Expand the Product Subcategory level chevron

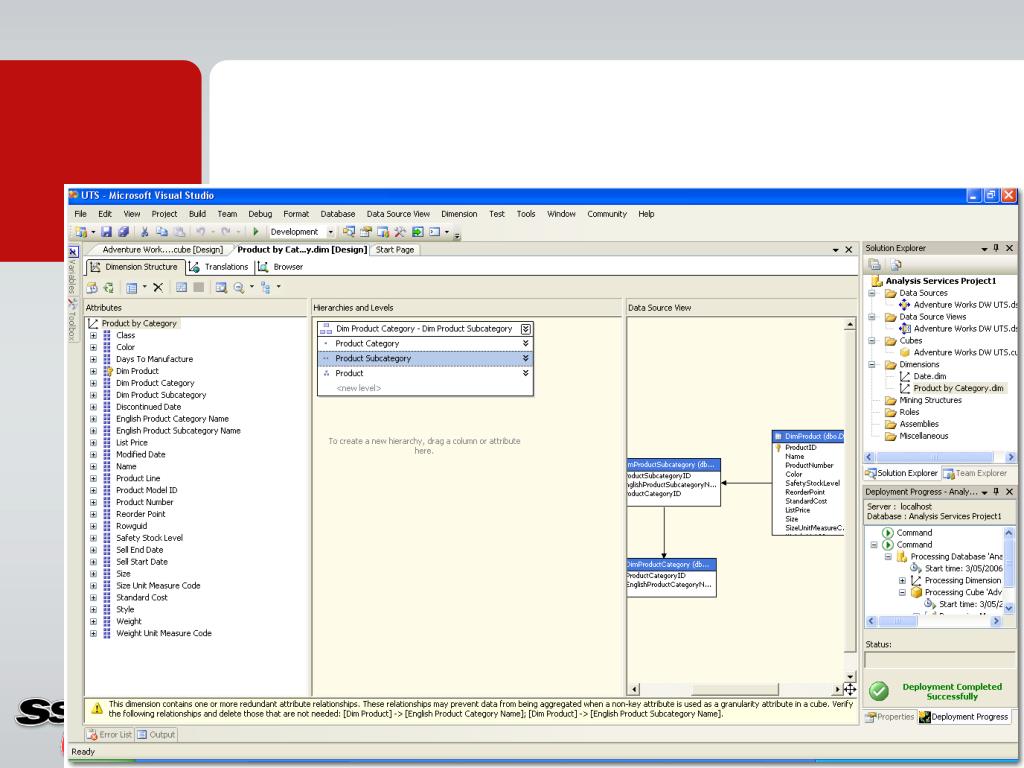coord(525,359)
